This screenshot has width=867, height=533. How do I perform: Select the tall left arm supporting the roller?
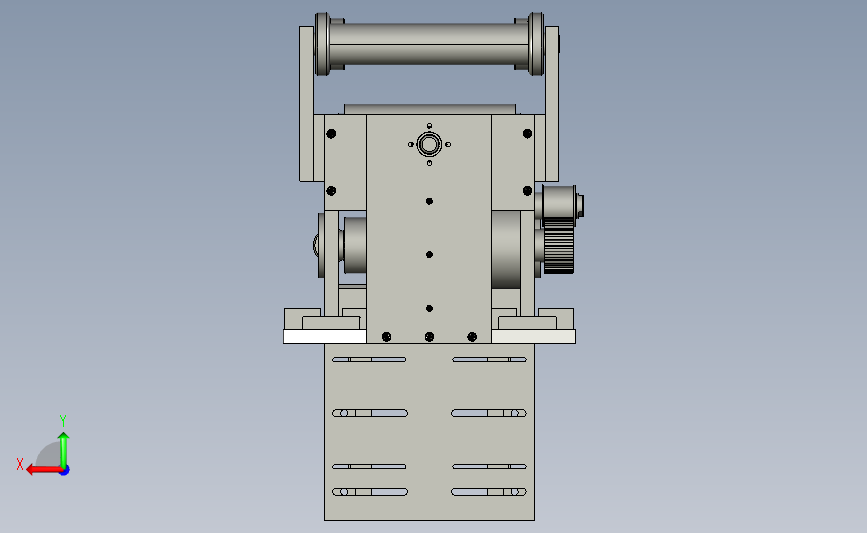(306, 104)
